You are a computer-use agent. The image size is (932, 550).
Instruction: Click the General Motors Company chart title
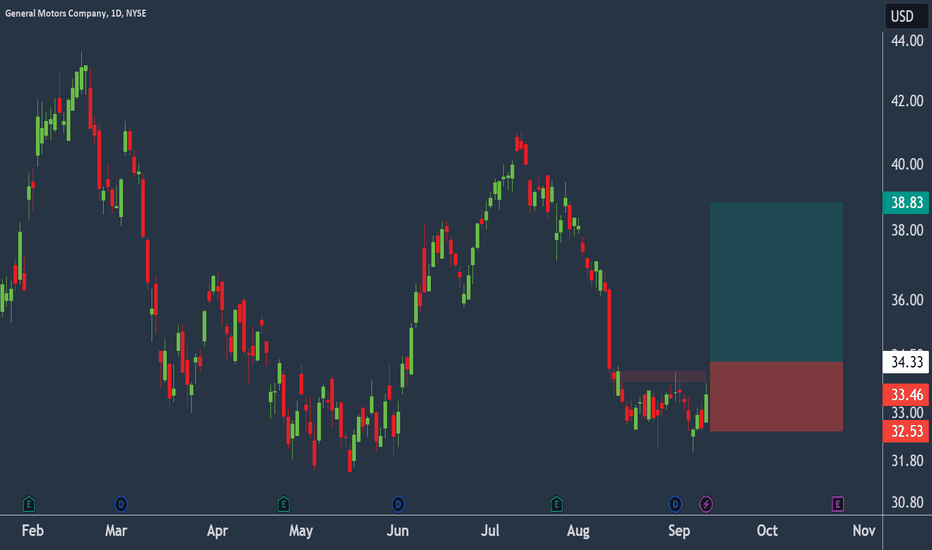75,13
